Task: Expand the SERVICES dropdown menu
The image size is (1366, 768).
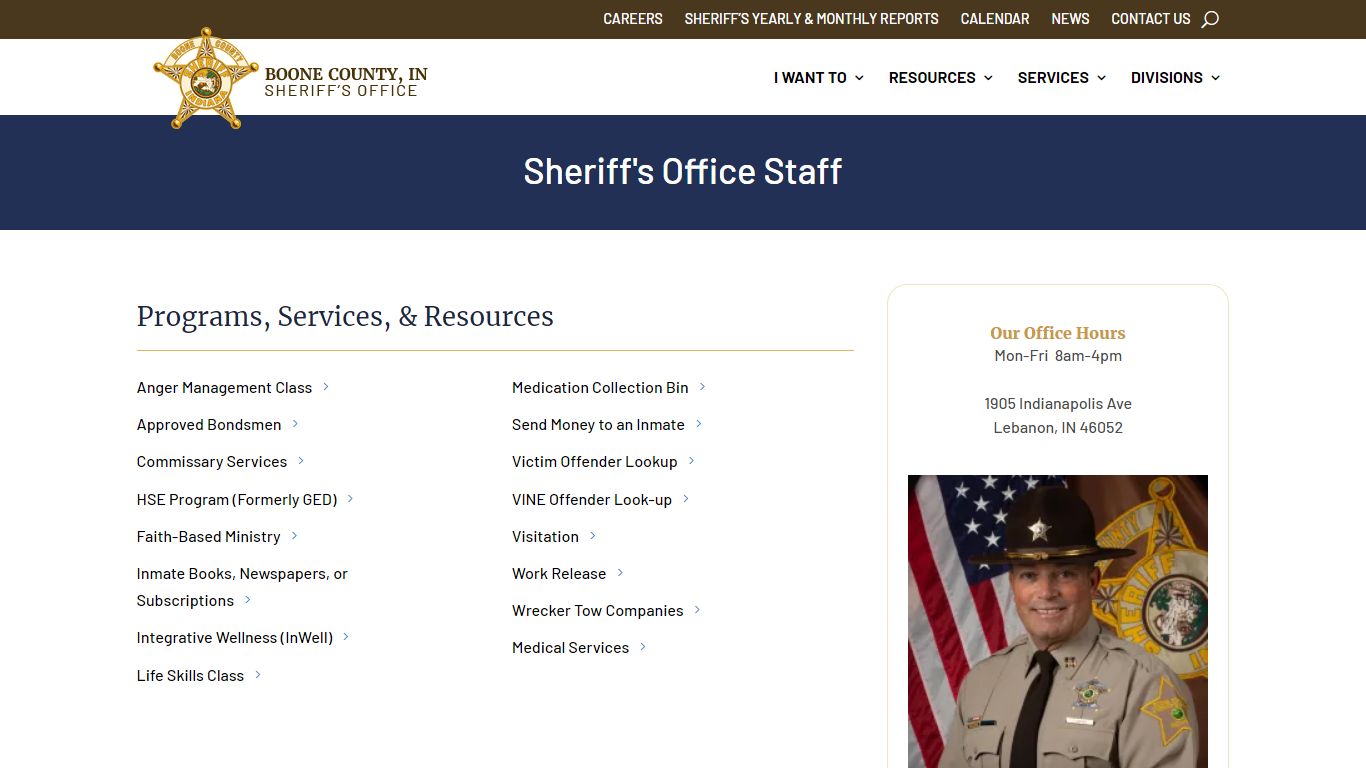Action: [x=1061, y=77]
